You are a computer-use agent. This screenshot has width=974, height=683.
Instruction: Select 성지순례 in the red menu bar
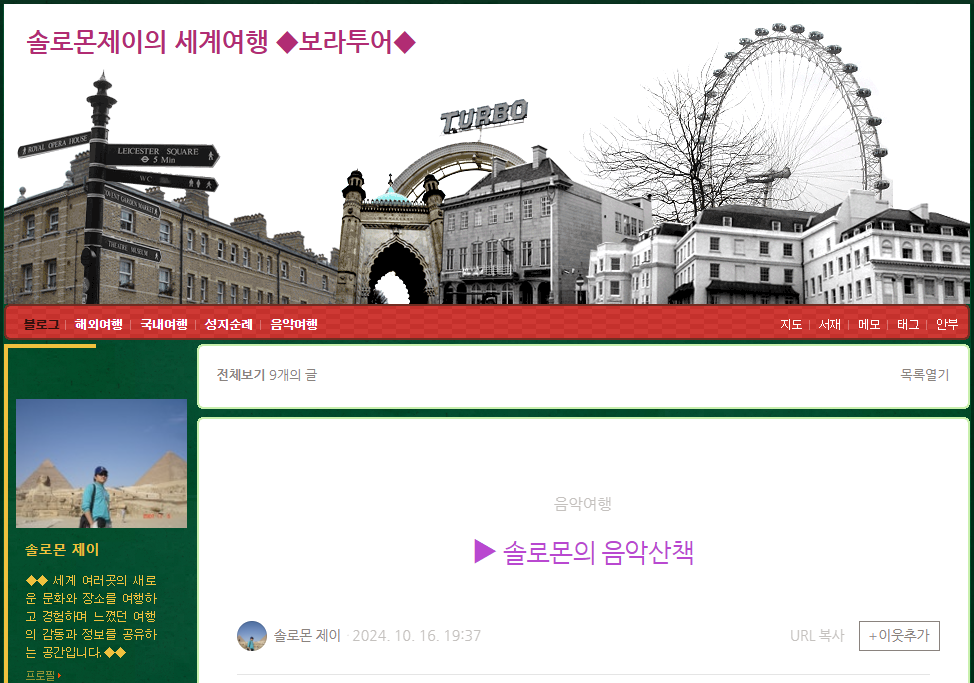pyautogui.click(x=228, y=325)
